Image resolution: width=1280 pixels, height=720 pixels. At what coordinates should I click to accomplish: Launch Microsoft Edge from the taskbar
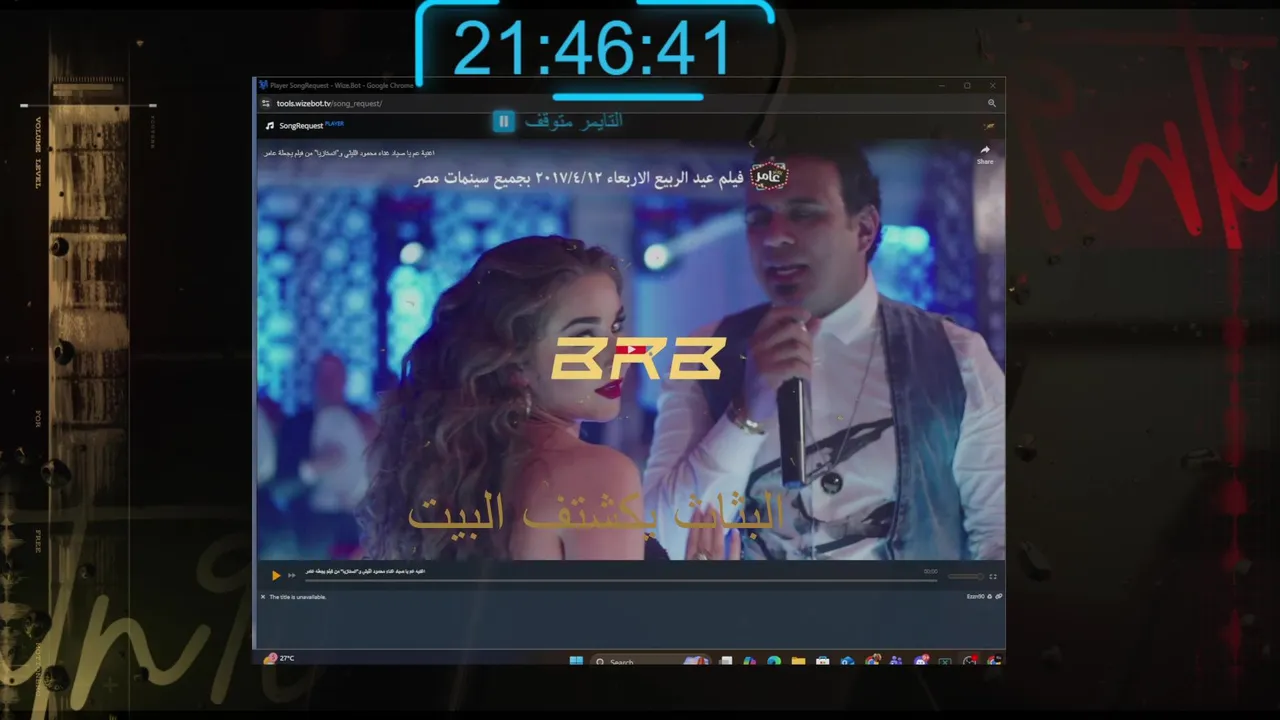[773, 661]
